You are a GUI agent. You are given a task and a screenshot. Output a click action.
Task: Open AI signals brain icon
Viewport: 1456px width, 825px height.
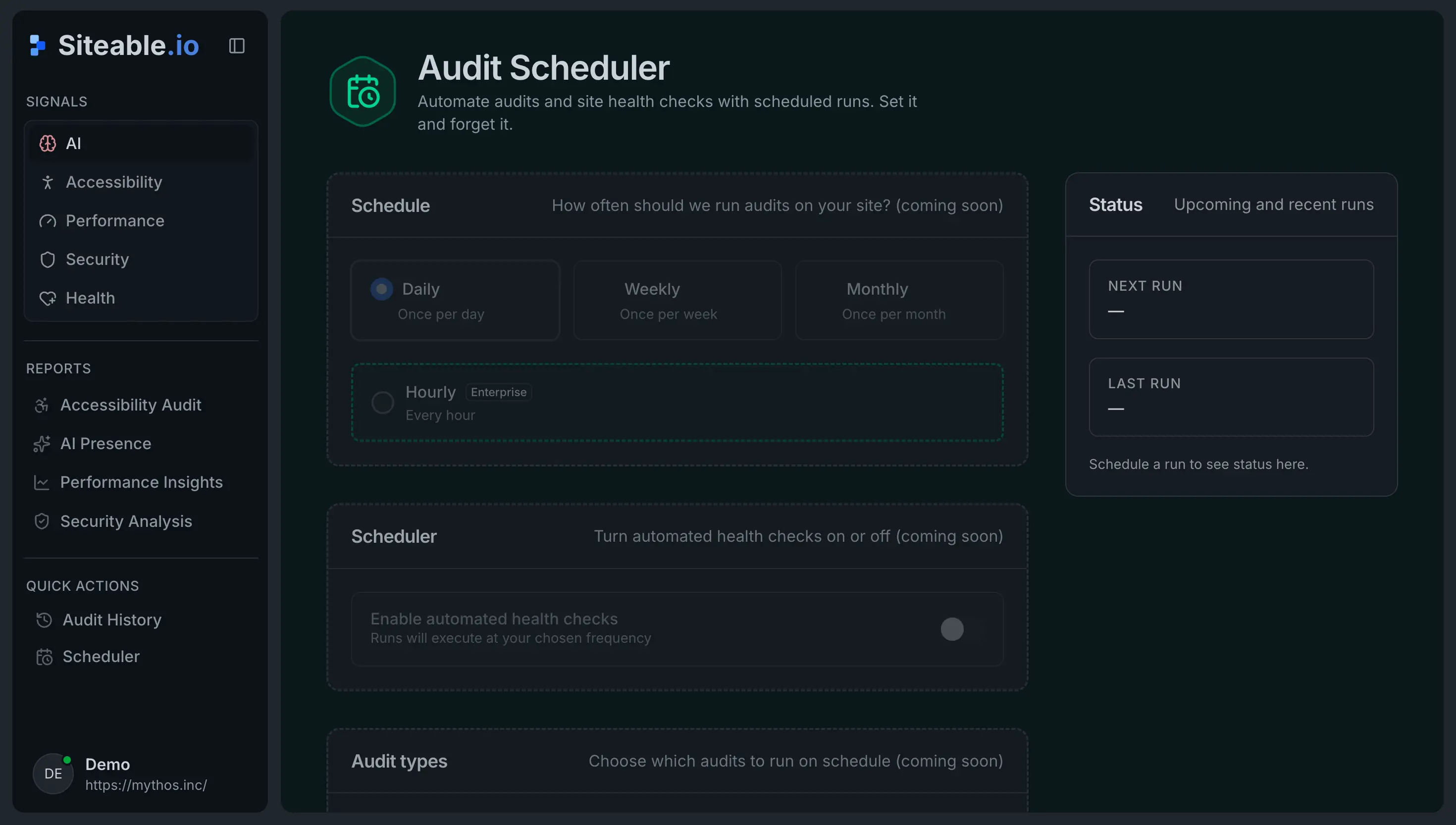48,143
